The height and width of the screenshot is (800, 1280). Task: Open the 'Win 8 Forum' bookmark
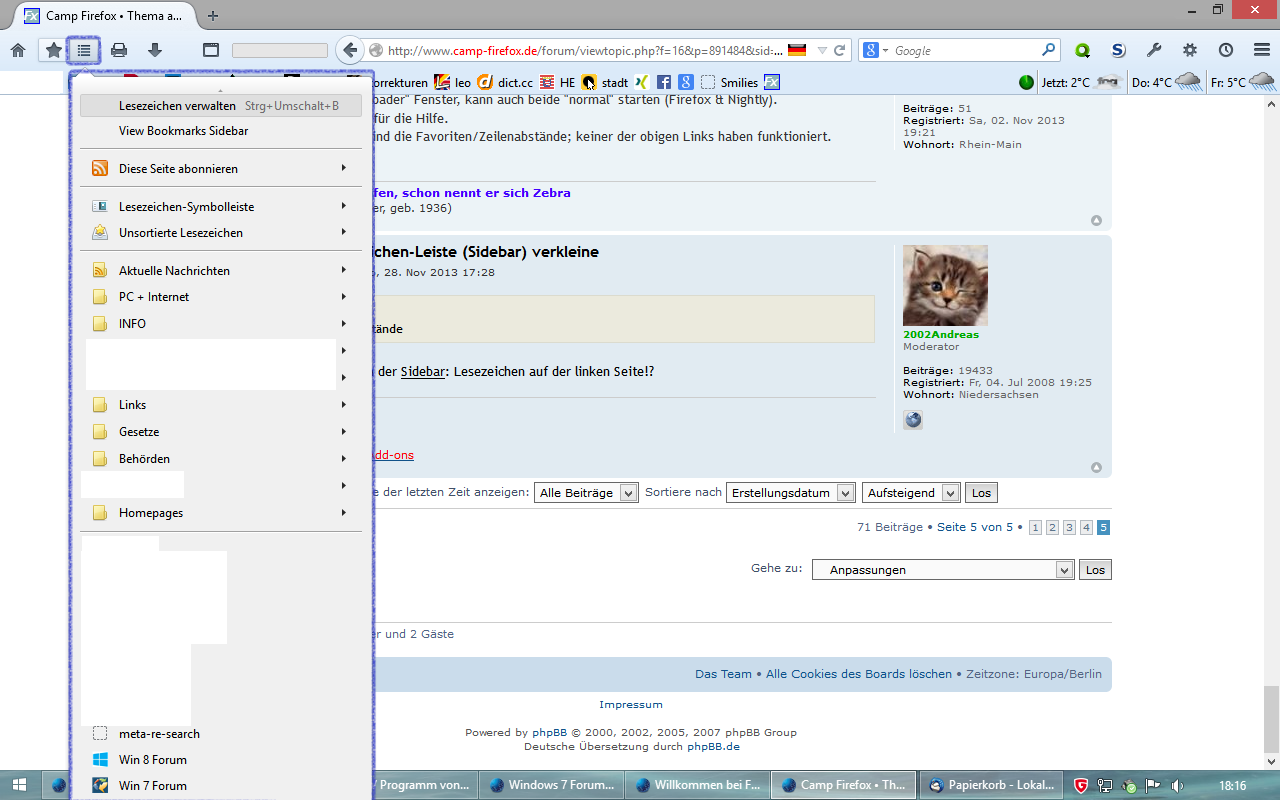221,760
